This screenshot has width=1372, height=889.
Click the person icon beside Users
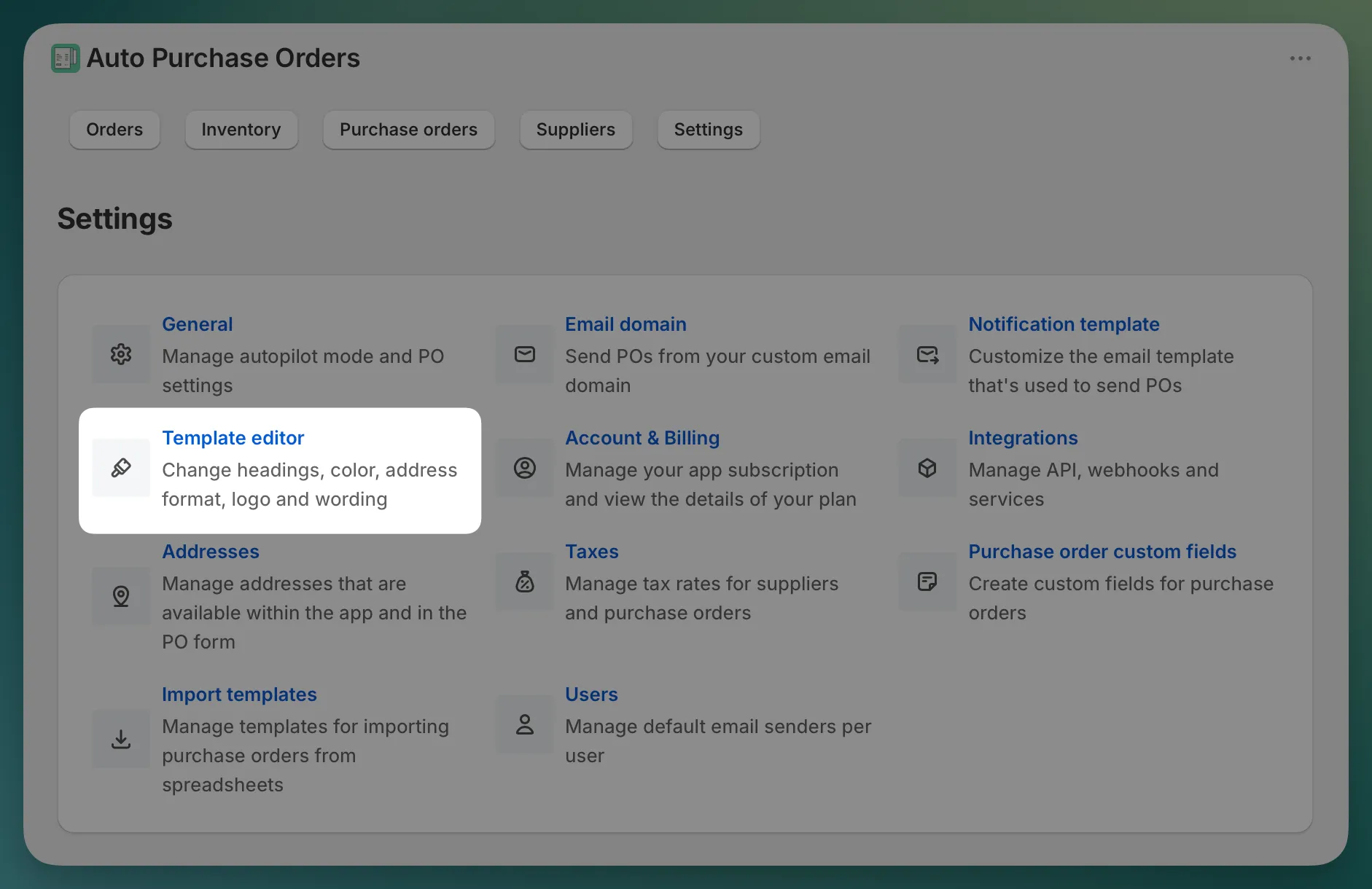coord(525,724)
